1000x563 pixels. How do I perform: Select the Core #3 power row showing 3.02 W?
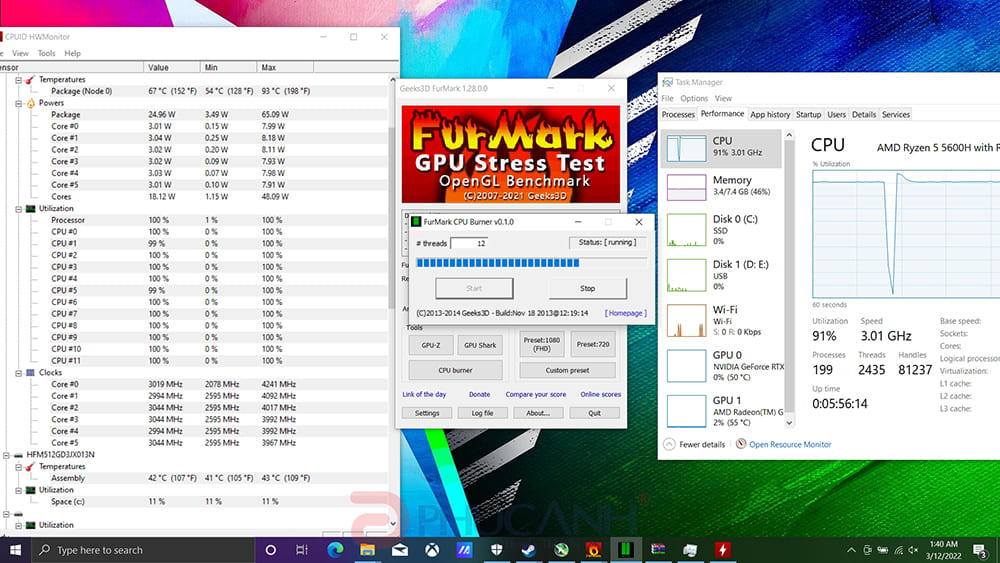click(x=195, y=162)
